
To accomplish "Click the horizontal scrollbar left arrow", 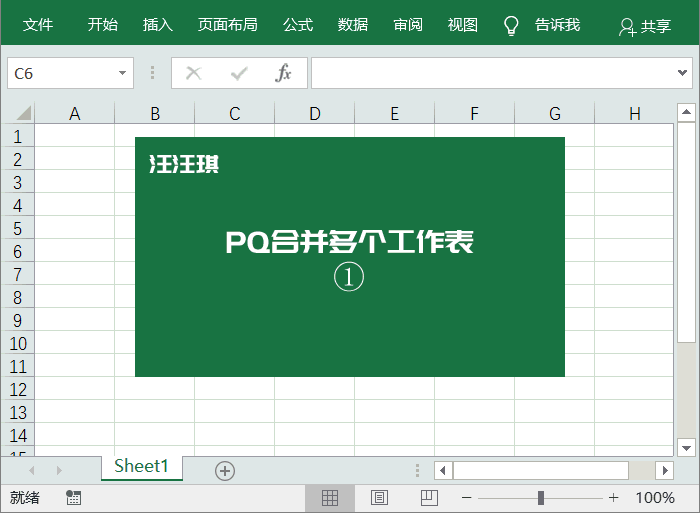I will [443, 470].
